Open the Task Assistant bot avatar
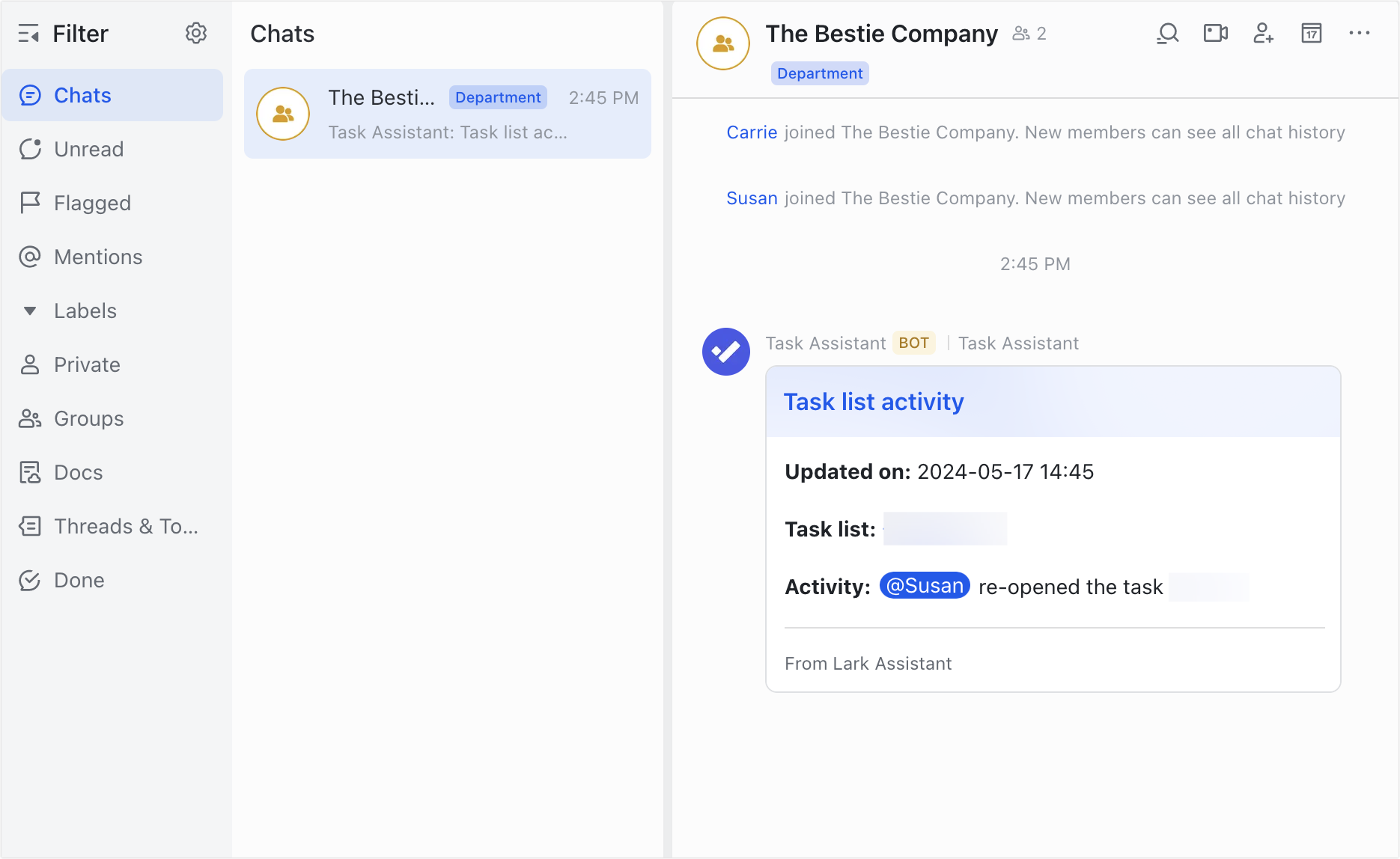Image resolution: width=1400 pixels, height=859 pixels. 725,351
